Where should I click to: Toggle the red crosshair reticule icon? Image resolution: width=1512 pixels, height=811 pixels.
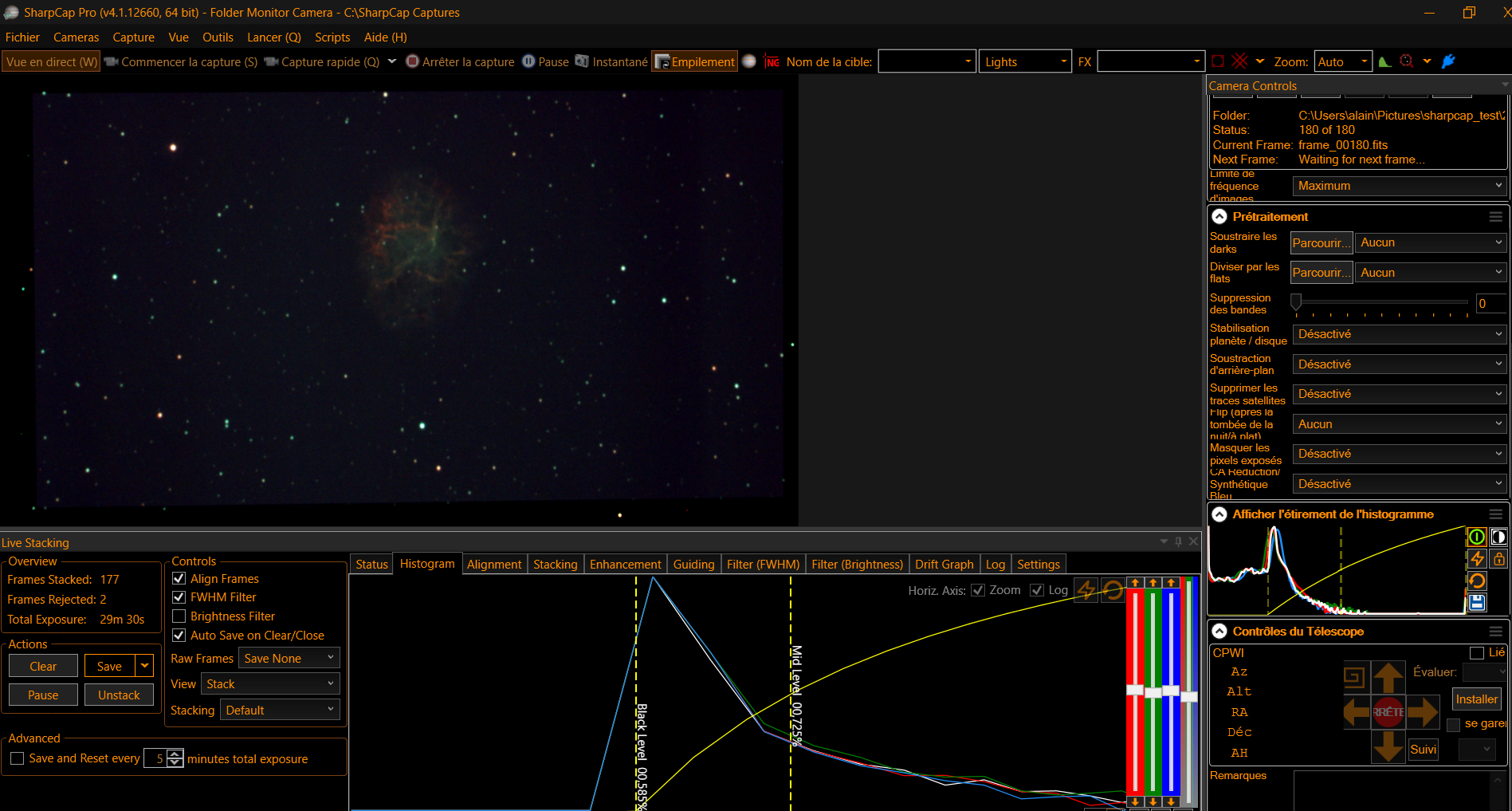tap(1239, 61)
